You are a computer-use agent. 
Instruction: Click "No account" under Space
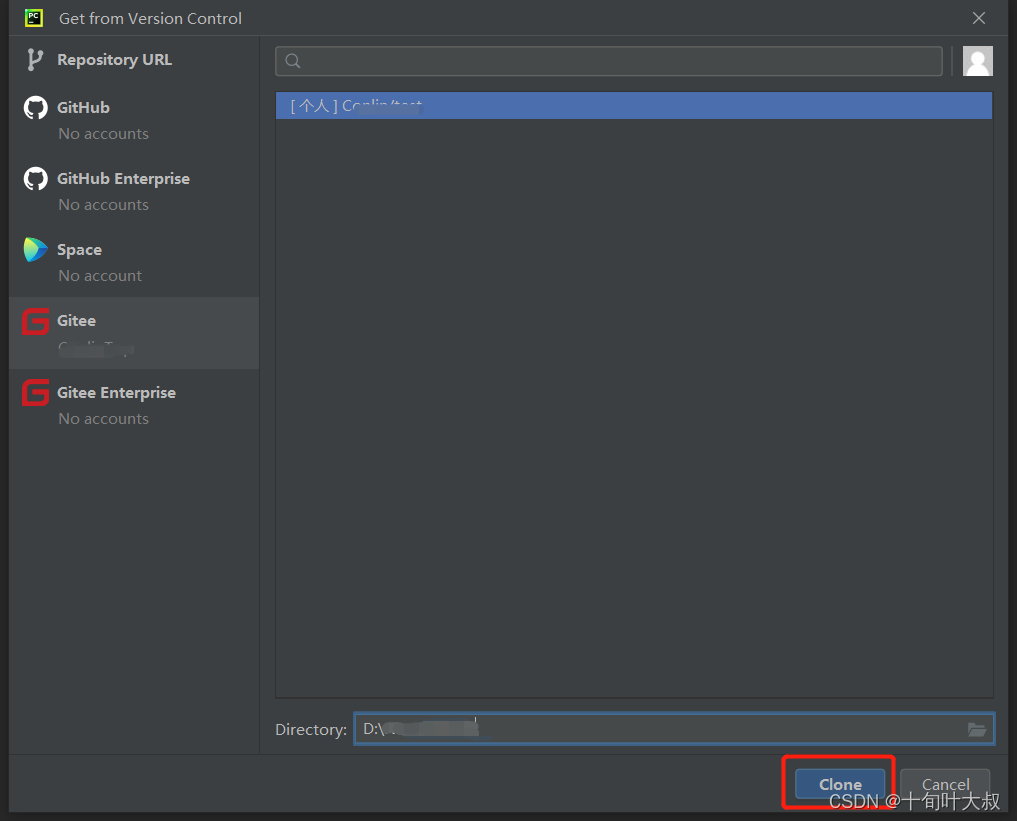(100, 276)
